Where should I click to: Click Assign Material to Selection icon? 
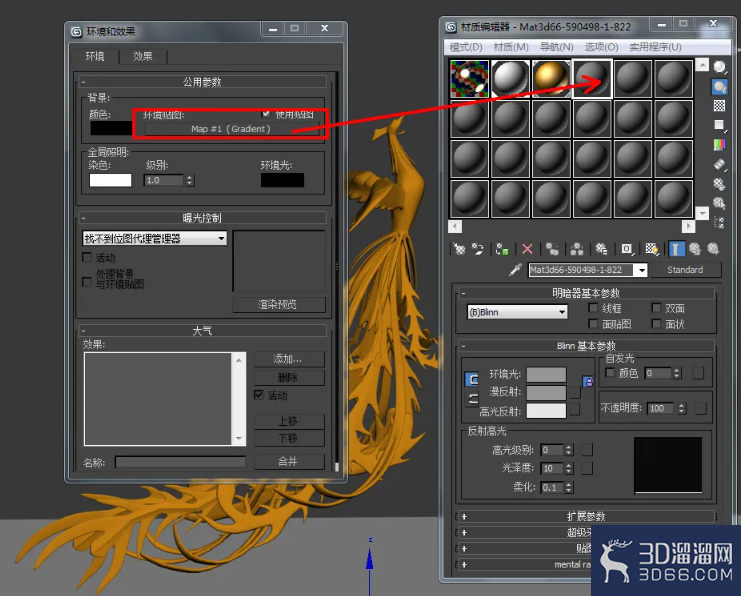(502, 249)
